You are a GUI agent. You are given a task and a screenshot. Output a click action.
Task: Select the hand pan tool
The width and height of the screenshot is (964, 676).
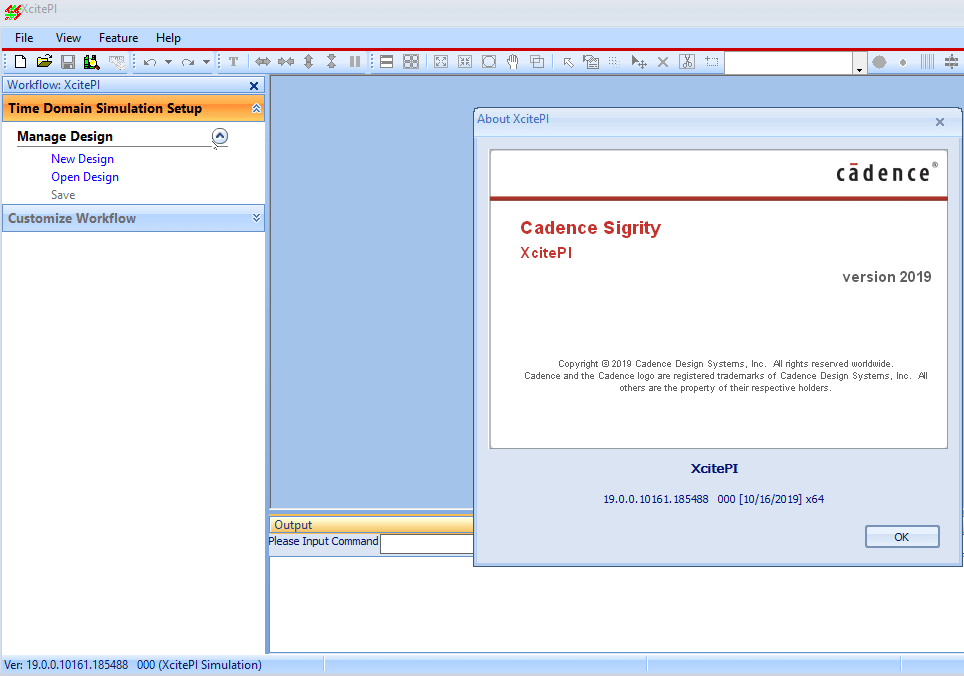[x=513, y=62]
